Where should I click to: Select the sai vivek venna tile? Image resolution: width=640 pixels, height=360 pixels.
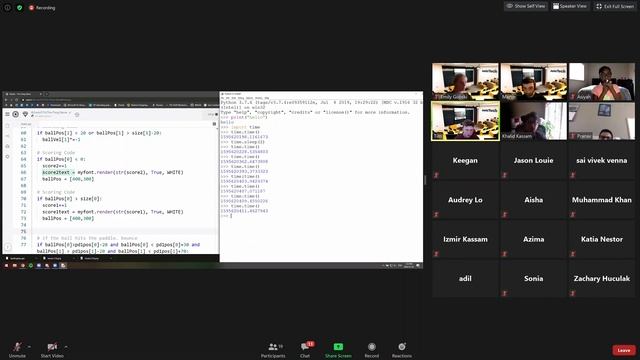coord(602,160)
